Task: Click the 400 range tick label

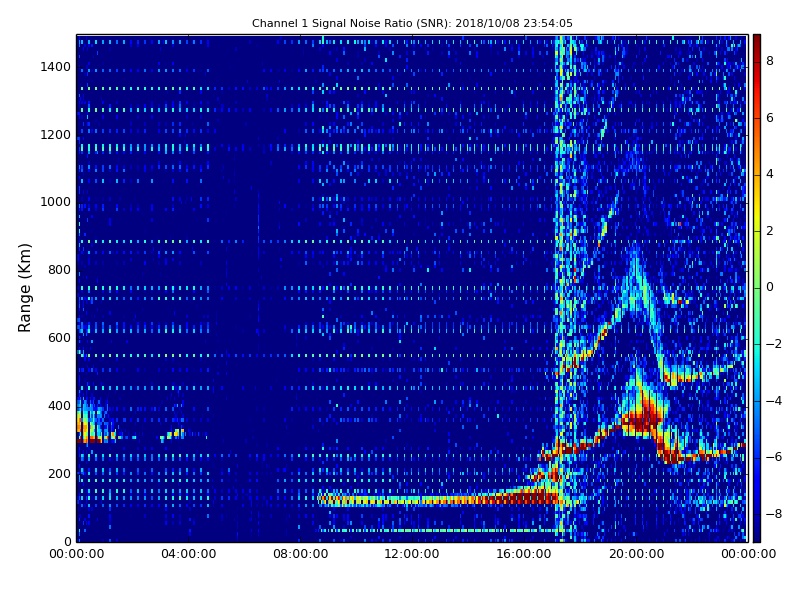Action: [x=59, y=406]
